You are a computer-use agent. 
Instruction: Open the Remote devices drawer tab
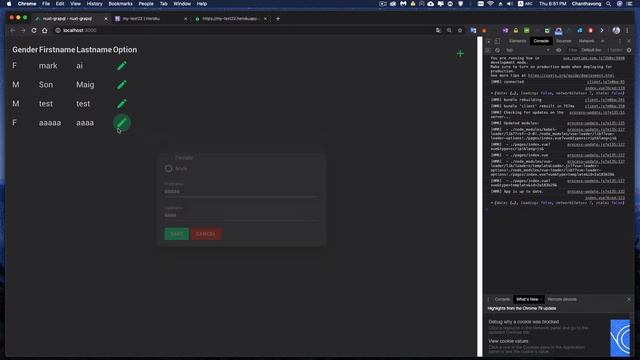[x=562, y=299]
